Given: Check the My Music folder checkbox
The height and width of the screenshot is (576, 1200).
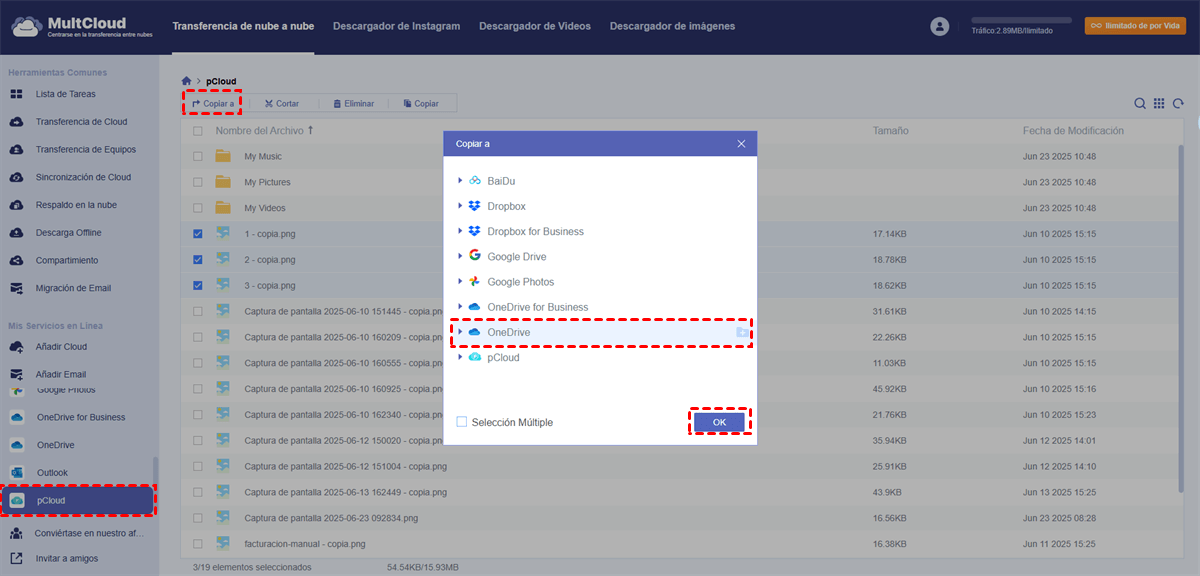Looking at the screenshot, I should click(197, 156).
